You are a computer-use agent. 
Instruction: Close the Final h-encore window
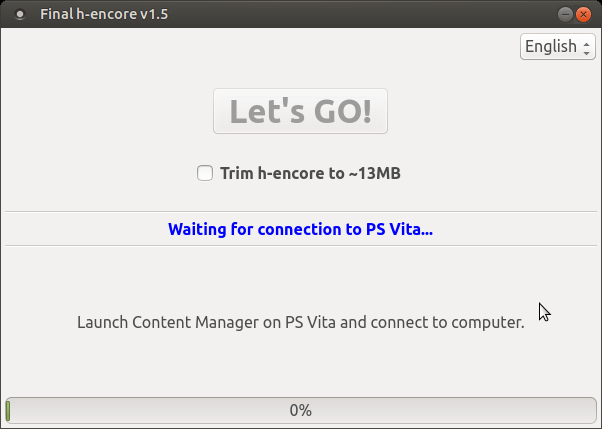point(585,14)
